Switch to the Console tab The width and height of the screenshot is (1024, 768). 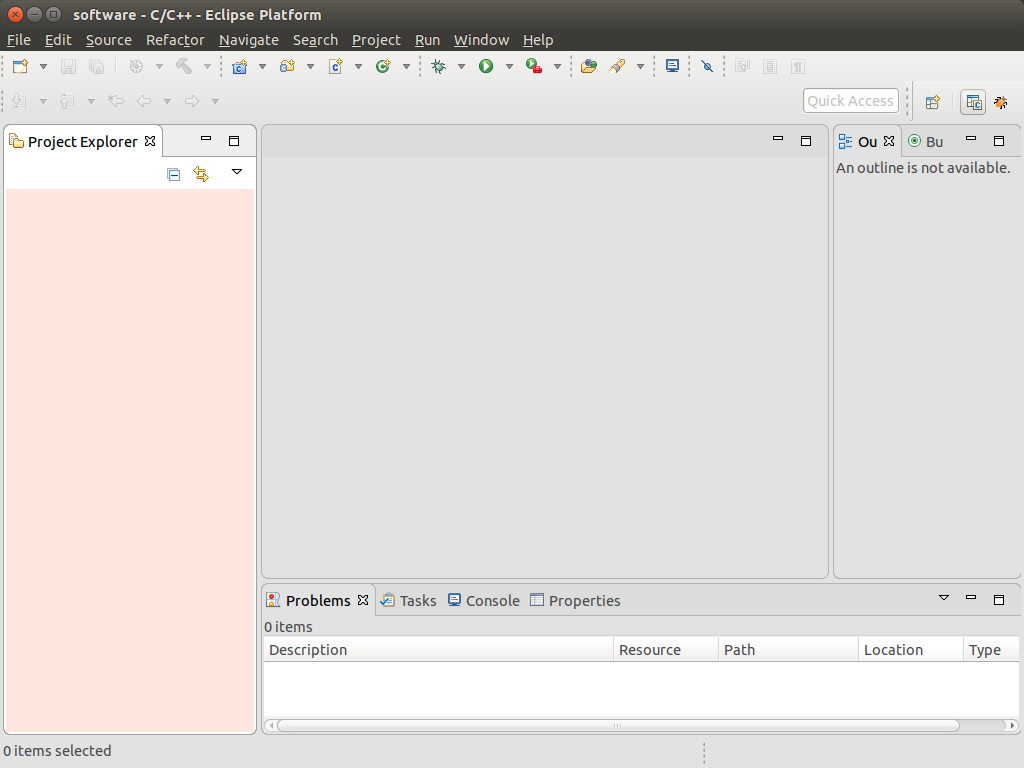click(x=484, y=600)
